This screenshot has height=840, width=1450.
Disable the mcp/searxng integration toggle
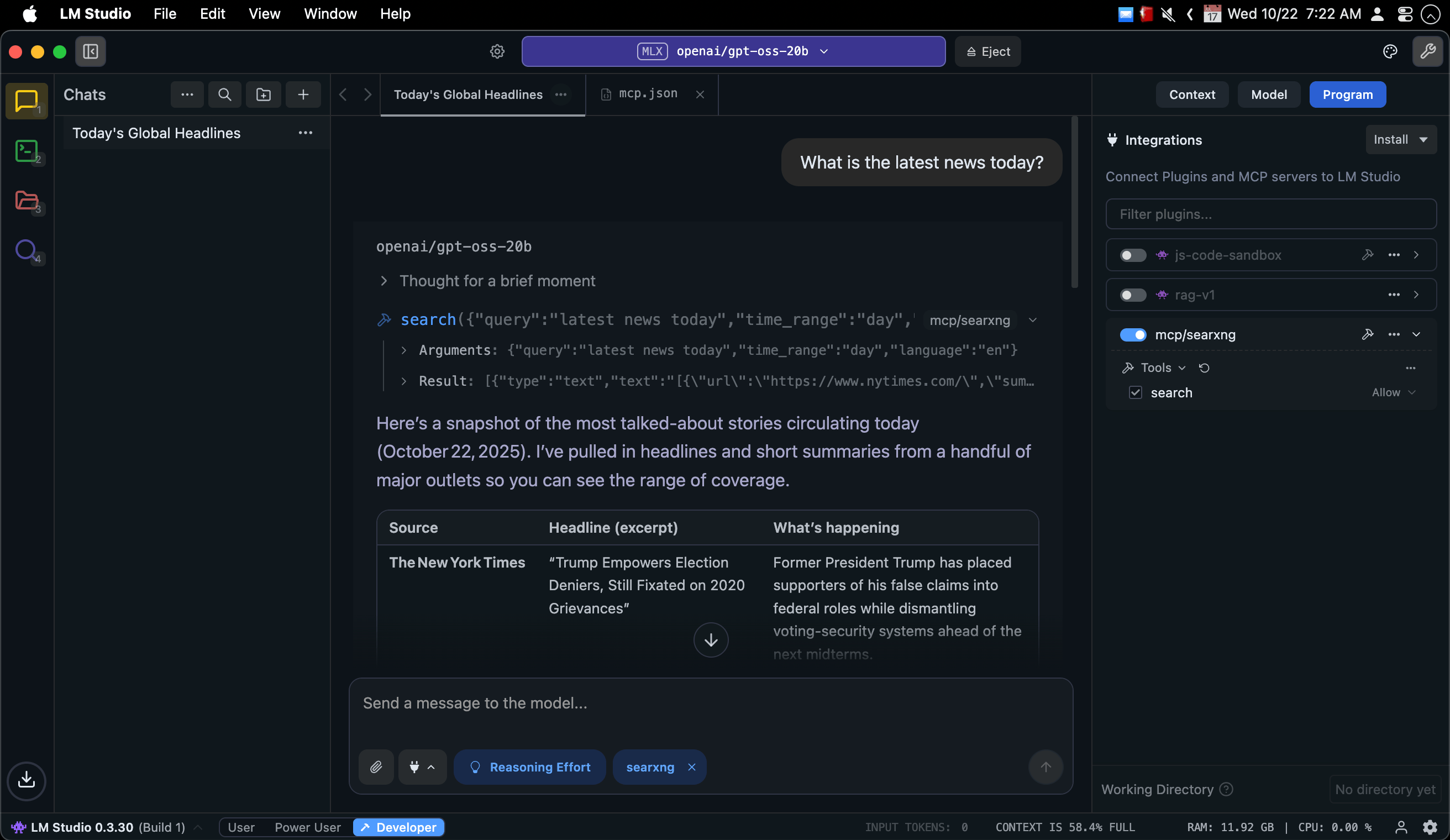click(1132, 335)
